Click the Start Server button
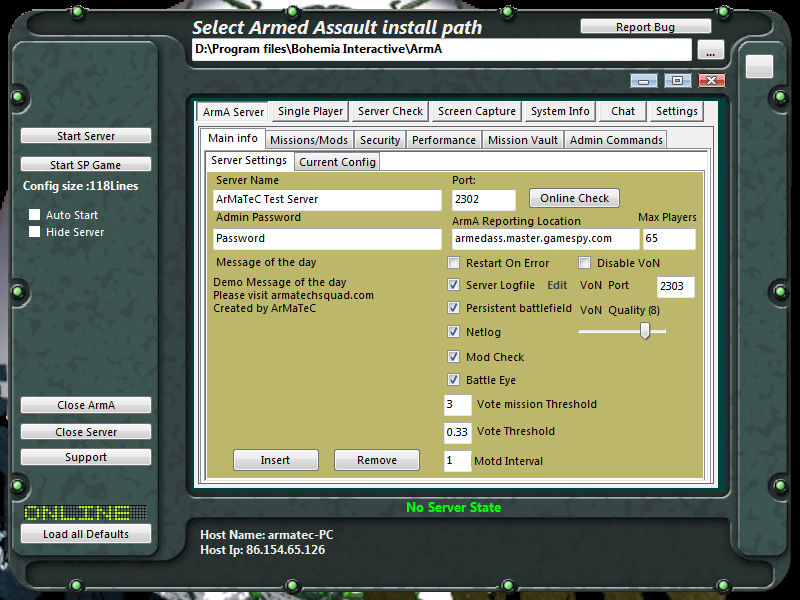 tap(86, 136)
